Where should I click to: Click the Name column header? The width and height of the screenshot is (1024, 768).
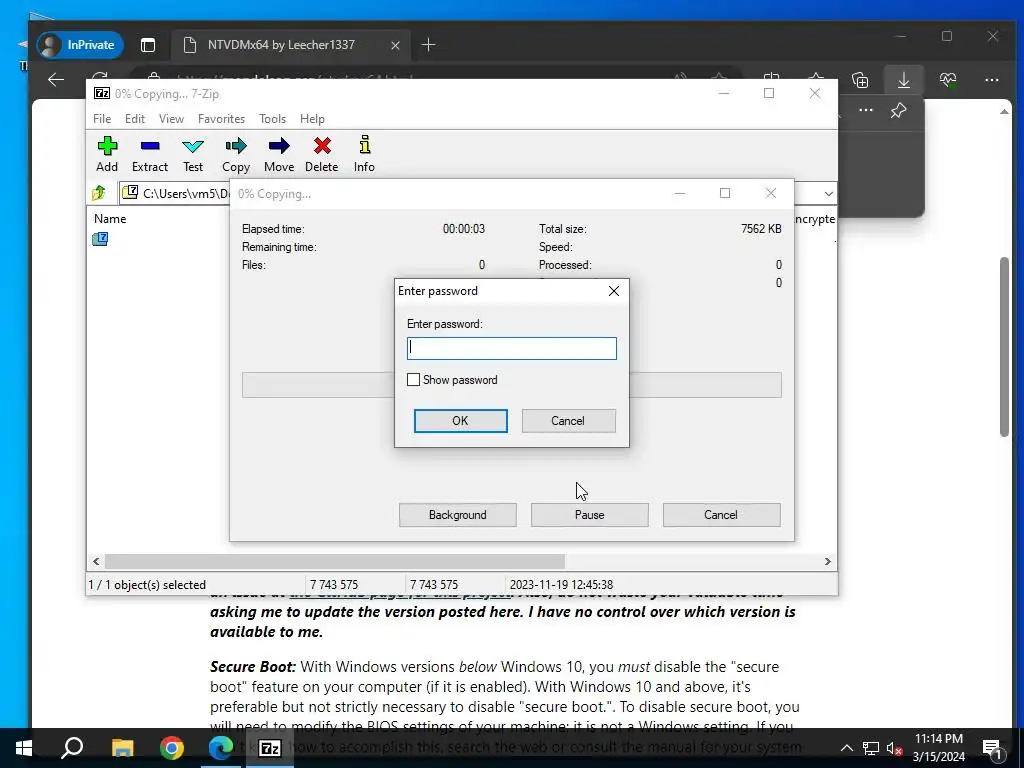(110, 219)
